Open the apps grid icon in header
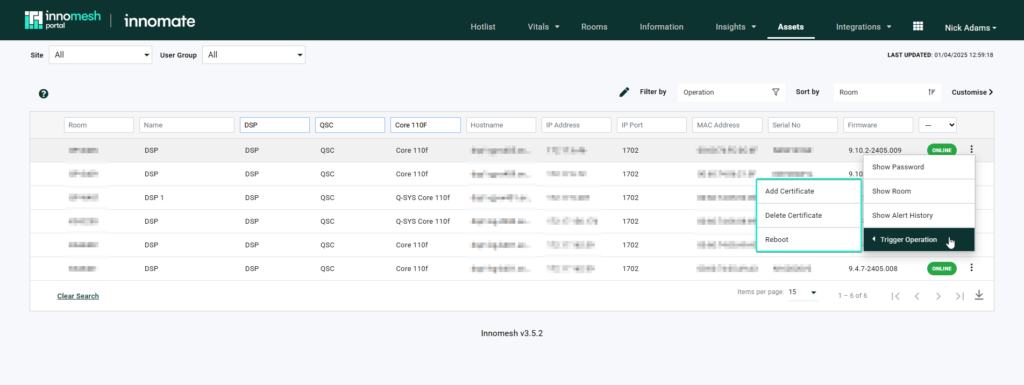 coord(918,26)
